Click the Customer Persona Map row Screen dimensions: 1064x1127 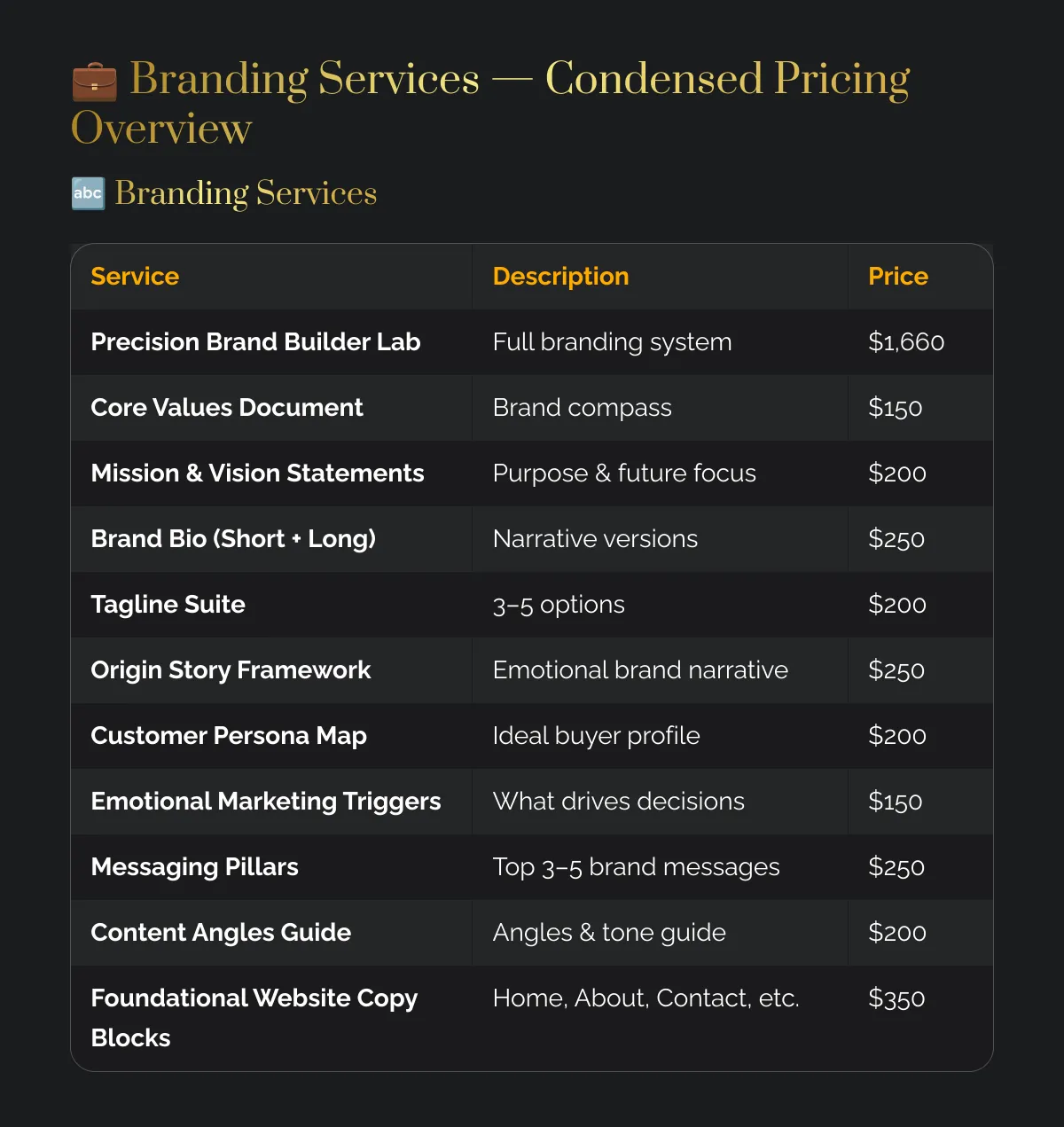tap(532, 736)
